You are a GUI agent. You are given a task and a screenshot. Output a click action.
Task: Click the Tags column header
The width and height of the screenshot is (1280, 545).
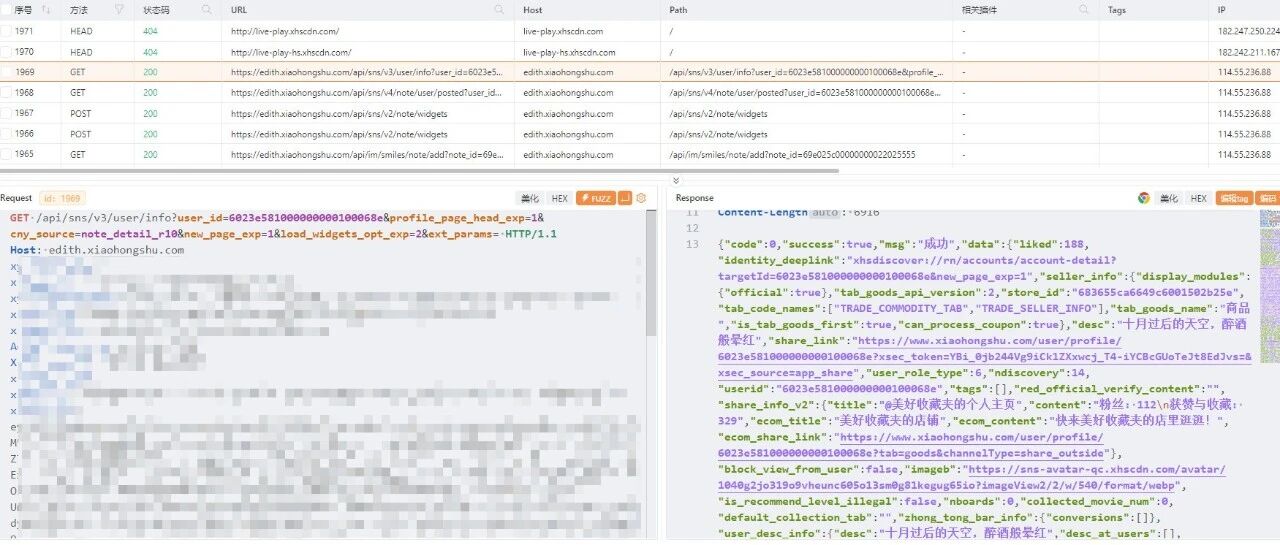(1117, 9)
